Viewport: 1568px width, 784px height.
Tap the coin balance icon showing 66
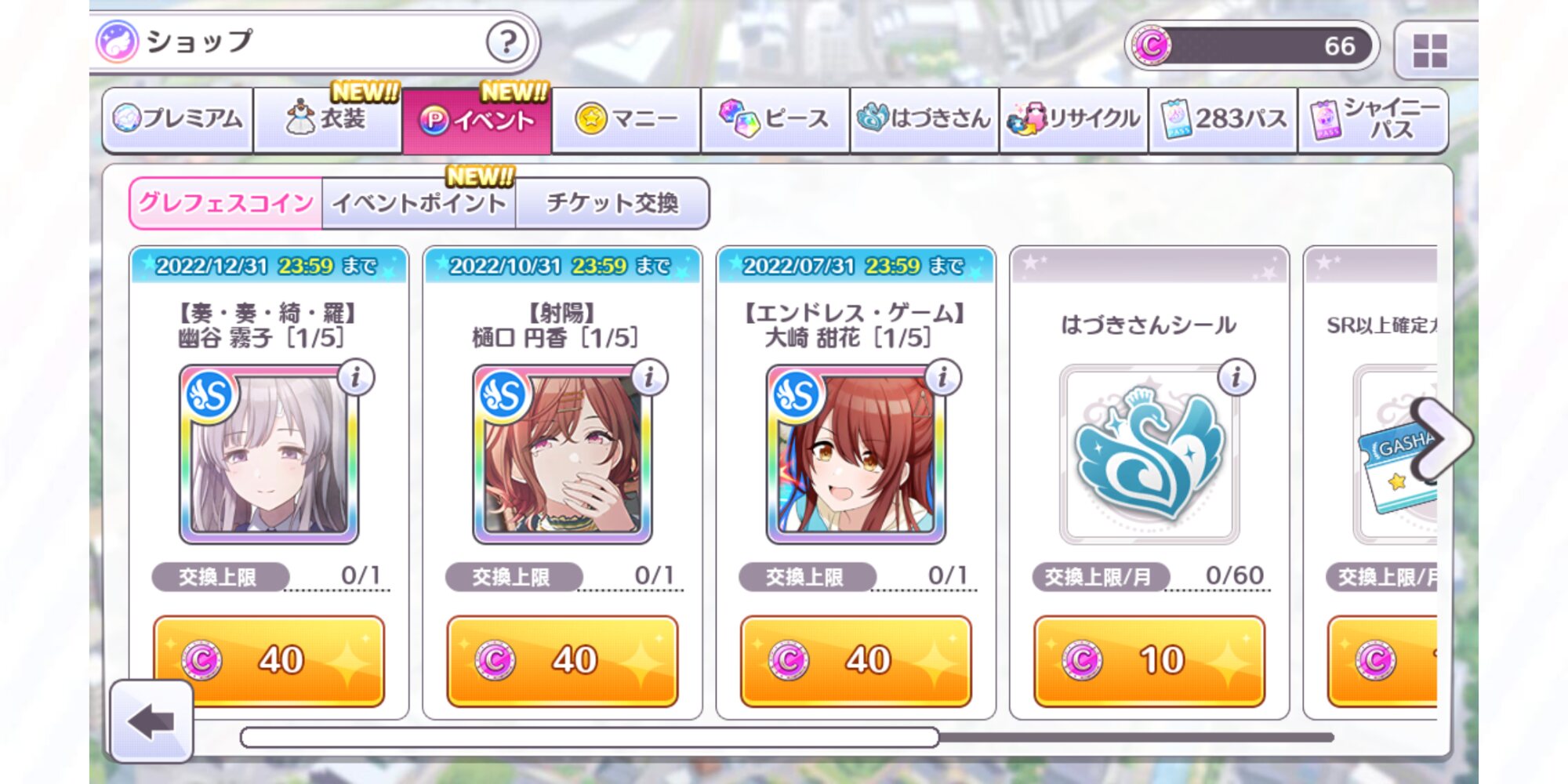click(x=1151, y=45)
